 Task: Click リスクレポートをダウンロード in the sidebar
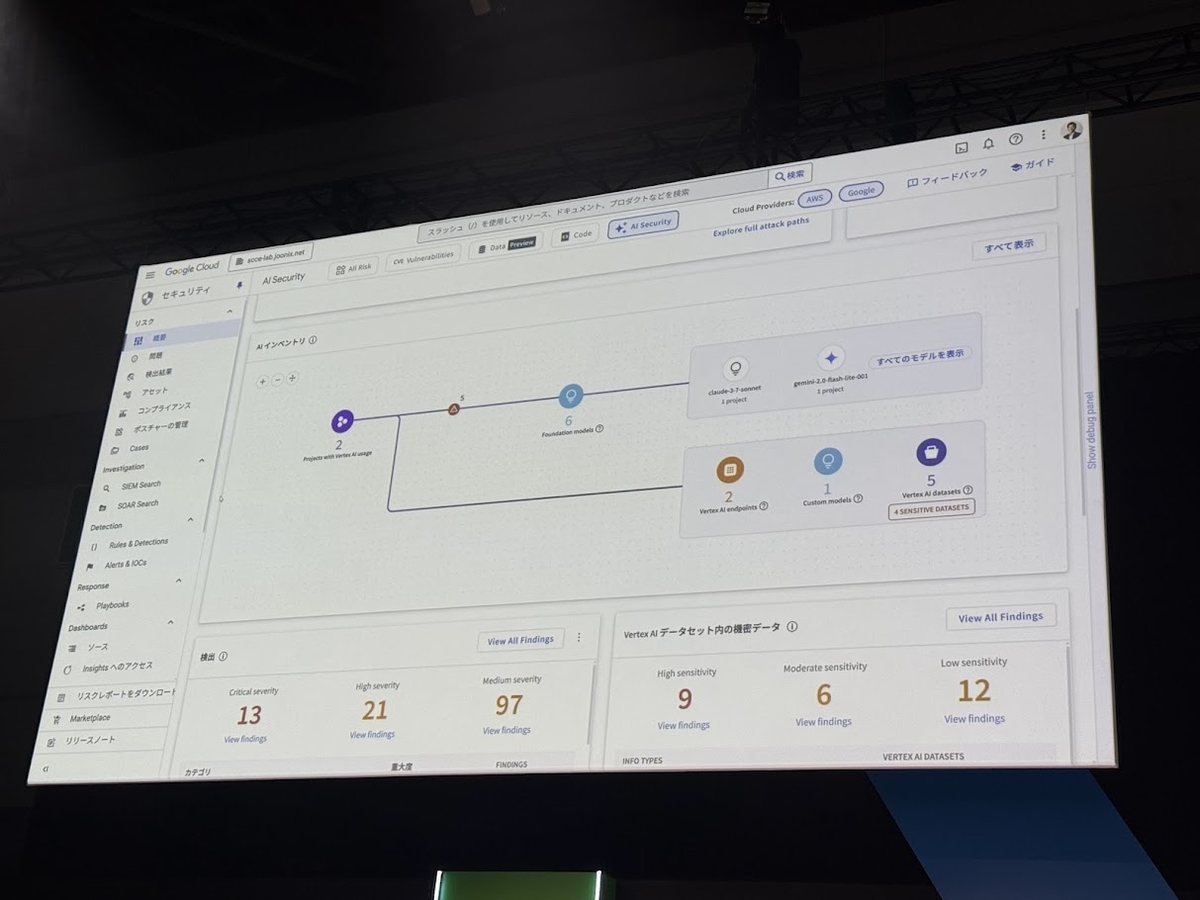tap(126, 693)
